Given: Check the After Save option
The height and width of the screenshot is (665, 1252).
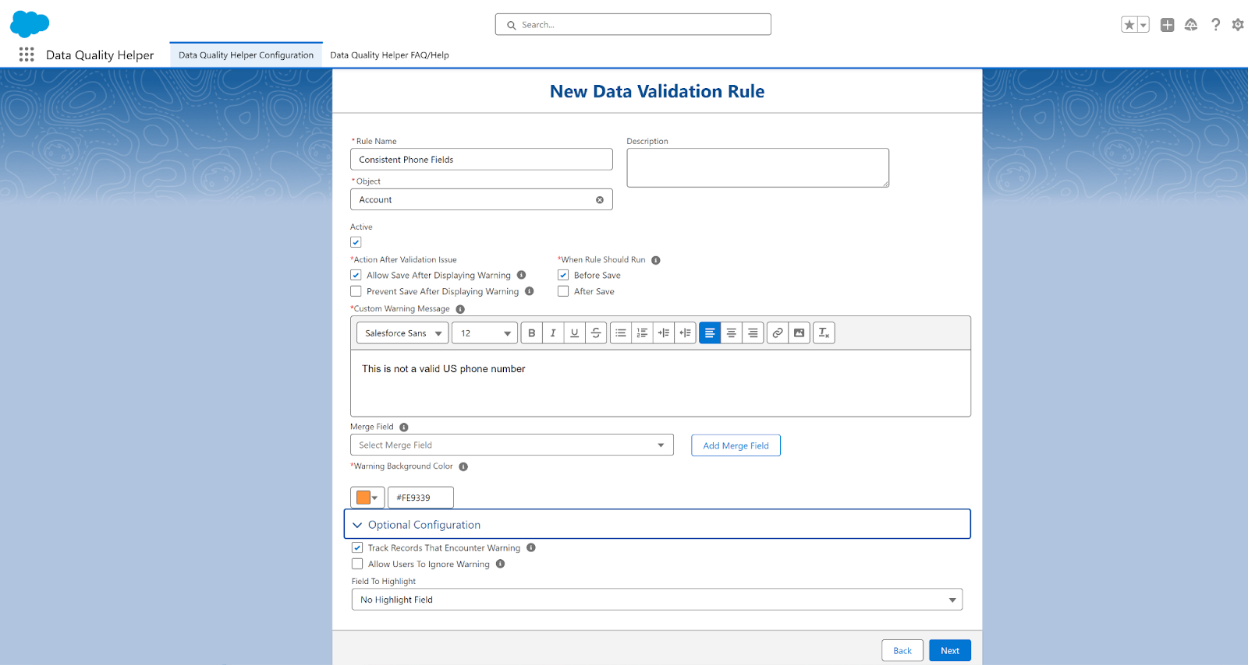Looking at the screenshot, I should pos(563,292).
